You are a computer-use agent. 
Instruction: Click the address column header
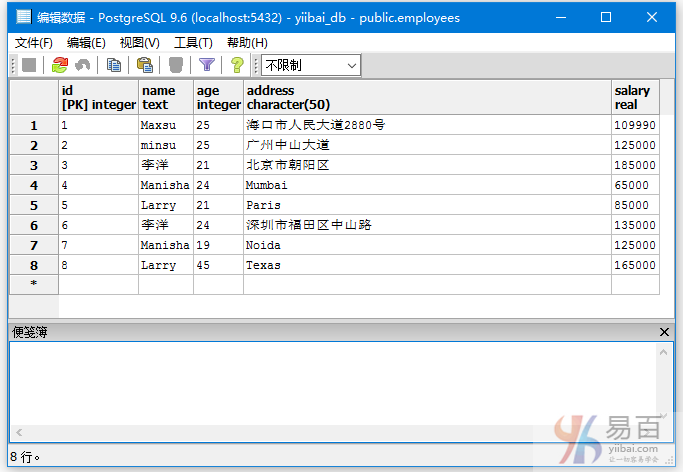pyautogui.click(x=427, y=97)
